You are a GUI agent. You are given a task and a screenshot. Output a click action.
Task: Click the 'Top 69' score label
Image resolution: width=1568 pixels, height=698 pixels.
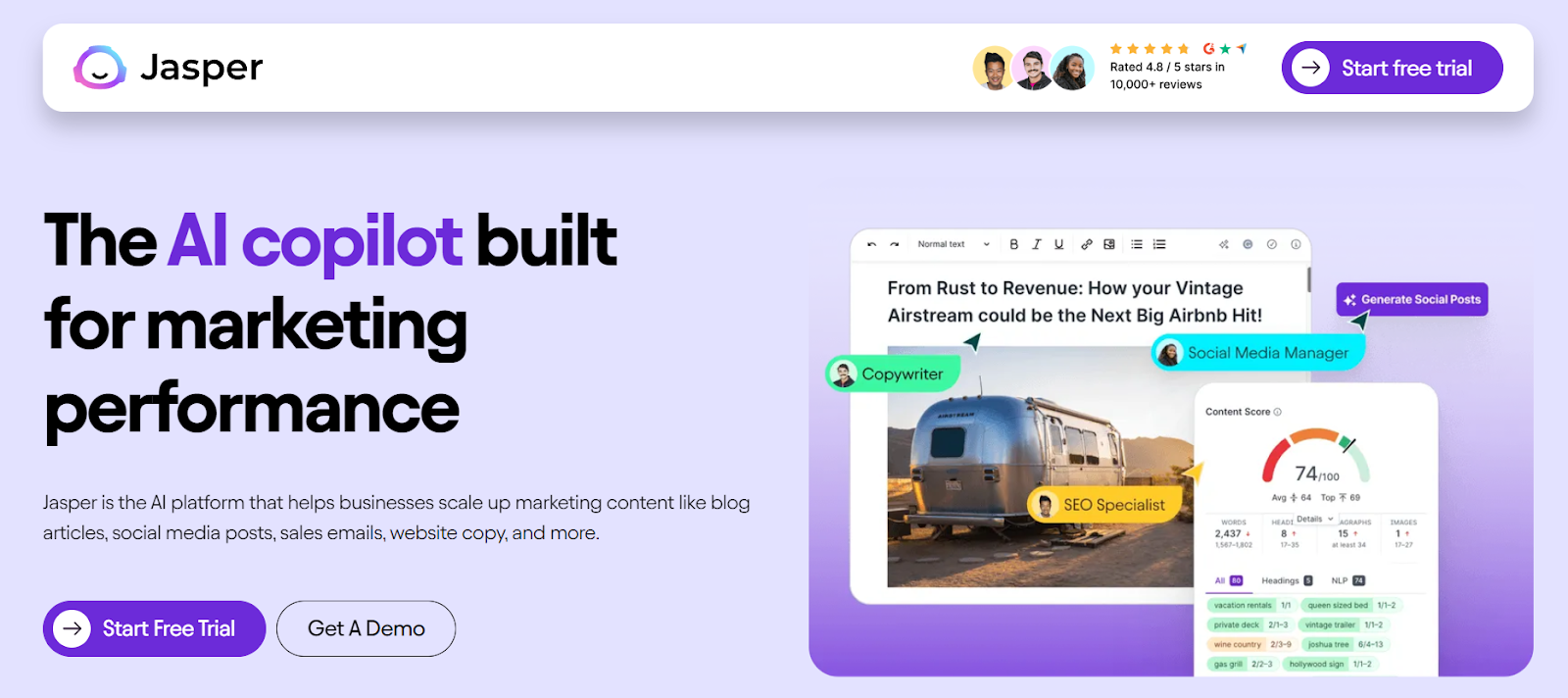coord(1341,497)
